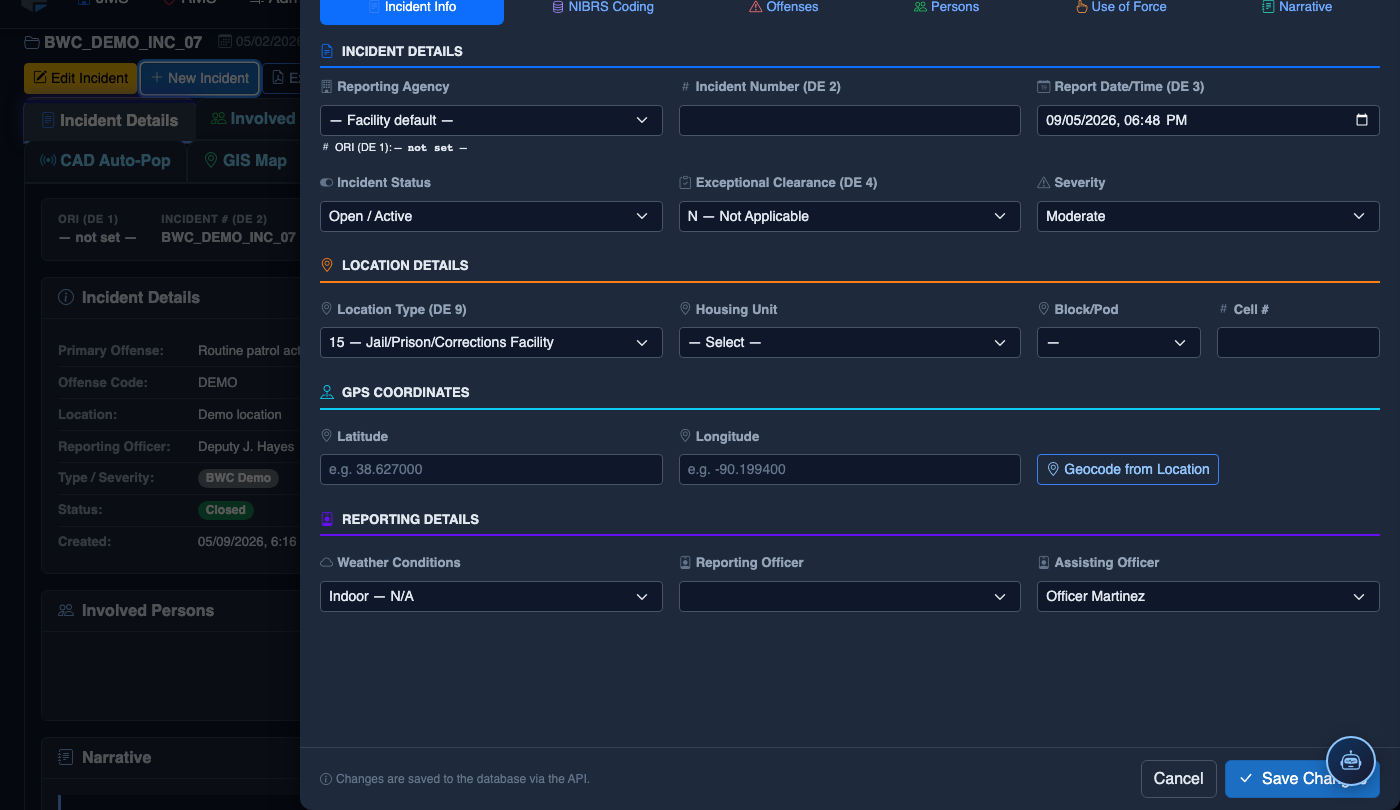Focus the Latitude input field

(491, 470)
